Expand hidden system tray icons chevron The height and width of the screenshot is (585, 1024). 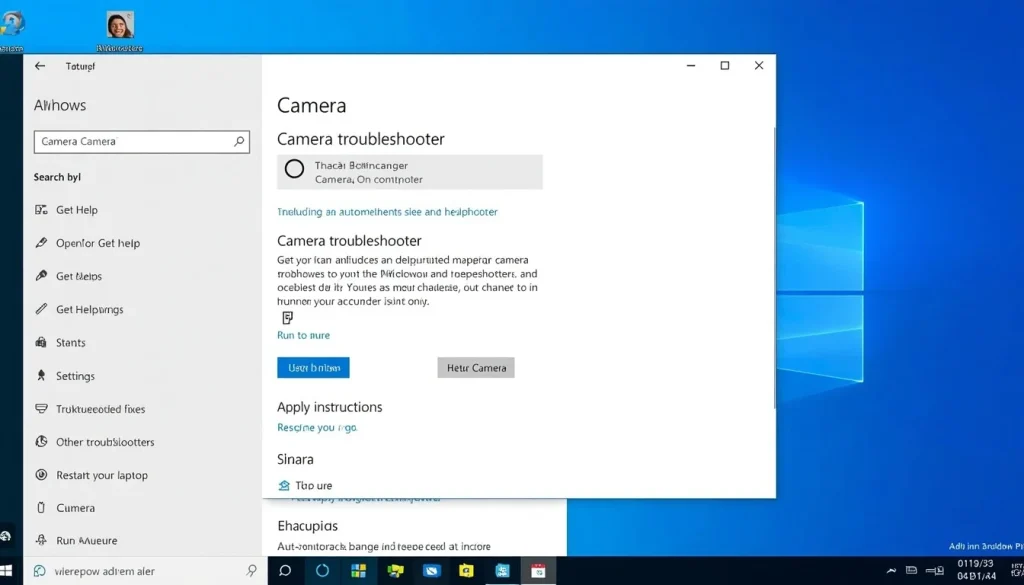891,571
